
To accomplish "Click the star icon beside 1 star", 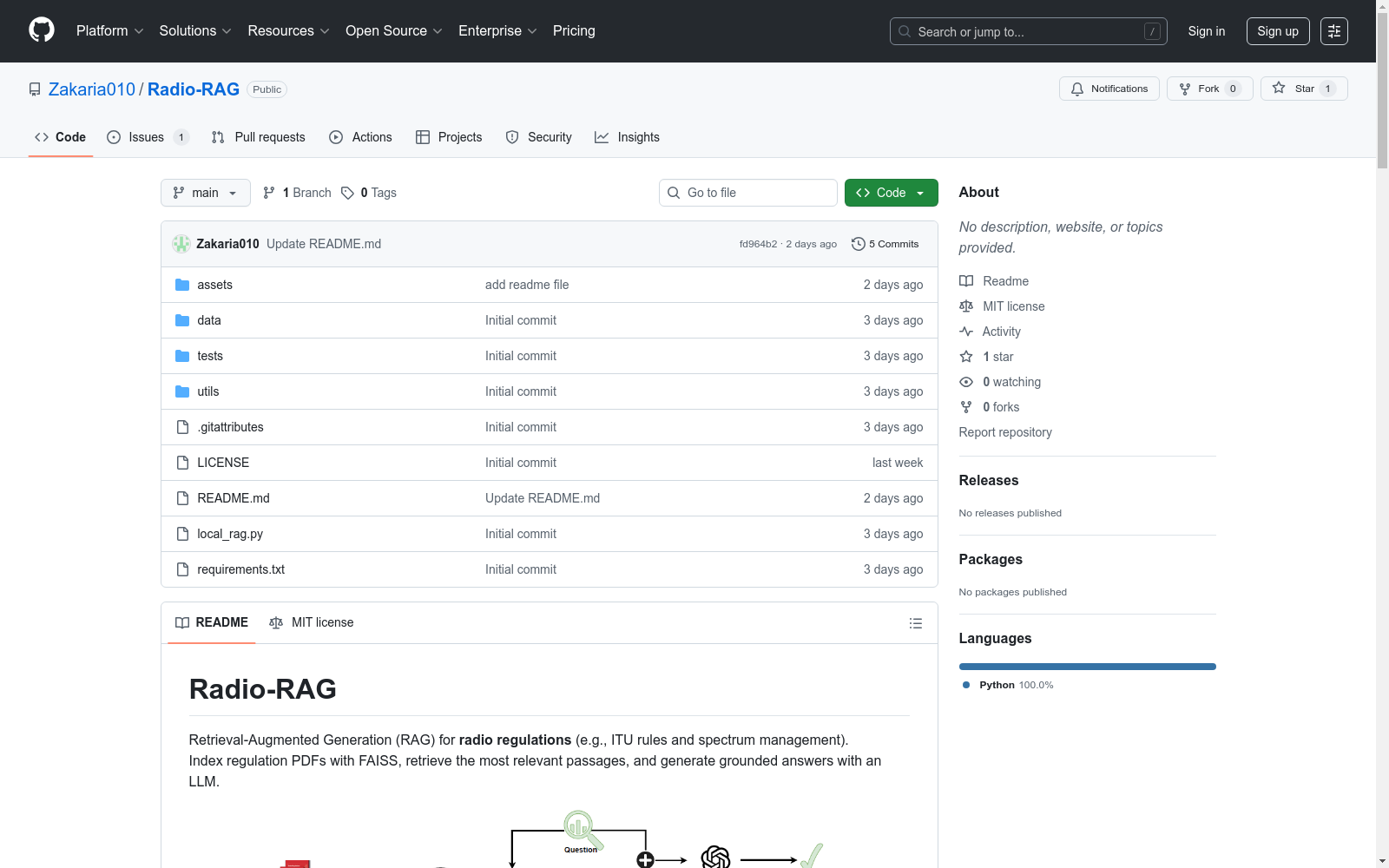I will [966, 357].
